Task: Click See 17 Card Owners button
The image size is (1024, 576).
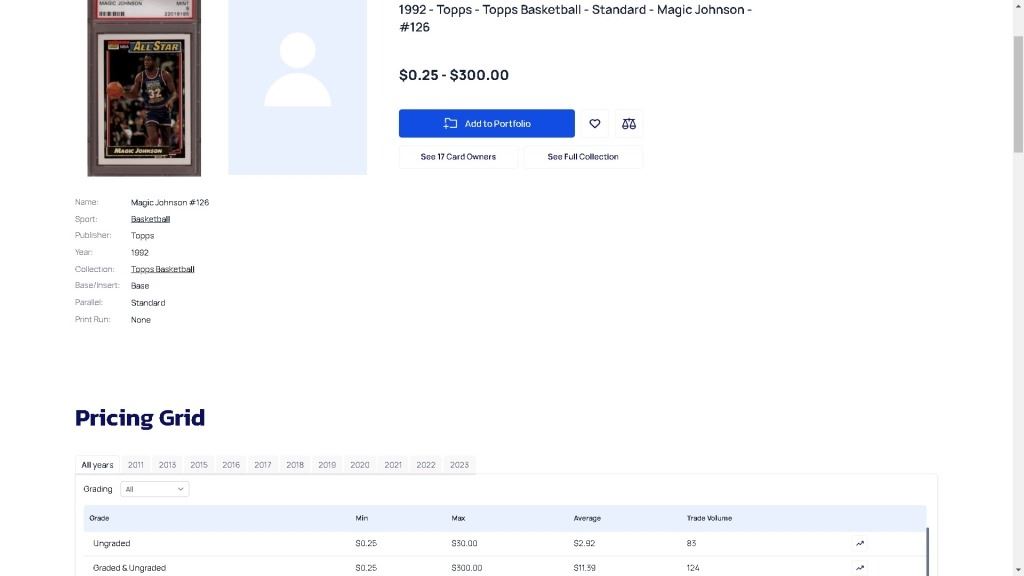Action: click(x=458, y=157)
